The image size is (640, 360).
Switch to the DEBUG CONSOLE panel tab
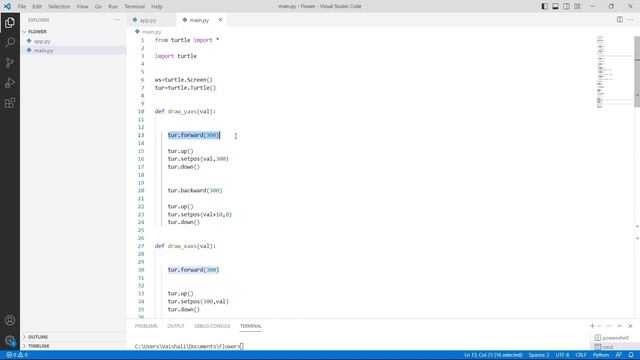click(x=212, y=326)
